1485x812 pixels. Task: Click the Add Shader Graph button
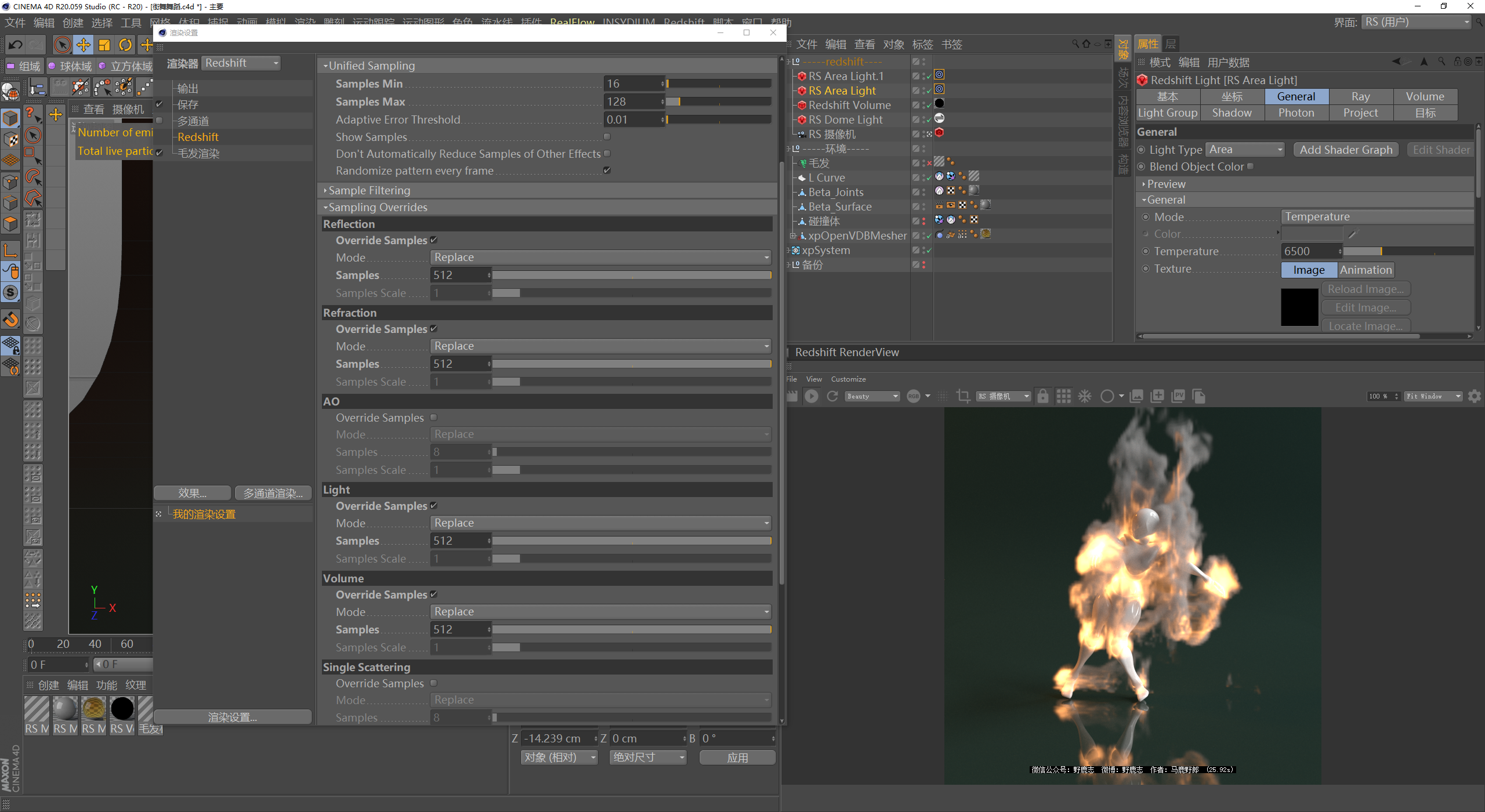coord(1346,150)
